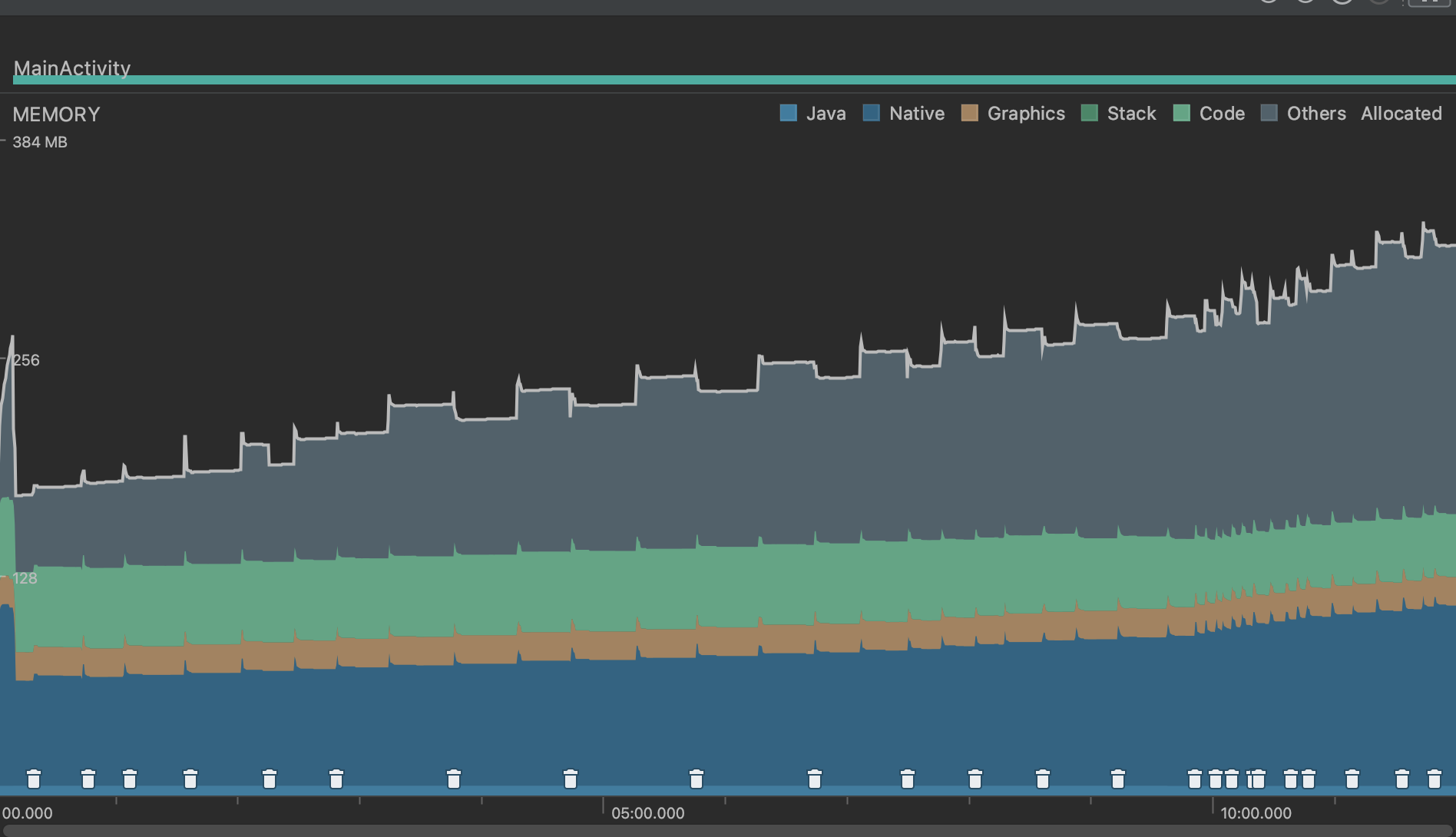Viewport: 1456px width, 837px height.
Task: Click the last garbage collection icon on the timeline
Action: pos(1433,779)
